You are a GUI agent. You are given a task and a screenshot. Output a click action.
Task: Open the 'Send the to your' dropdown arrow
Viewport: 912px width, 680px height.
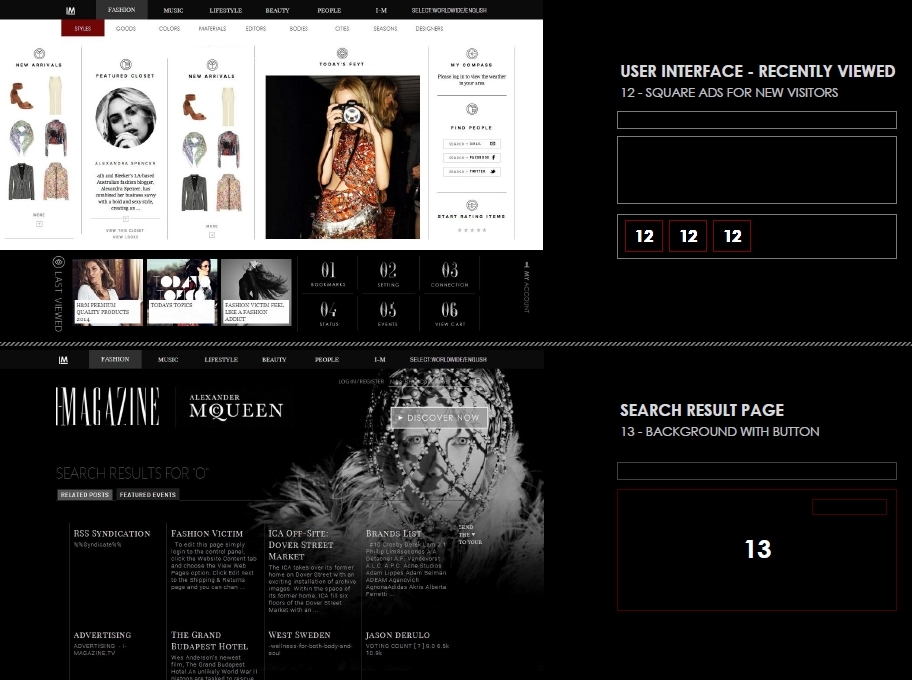(473, 535)
